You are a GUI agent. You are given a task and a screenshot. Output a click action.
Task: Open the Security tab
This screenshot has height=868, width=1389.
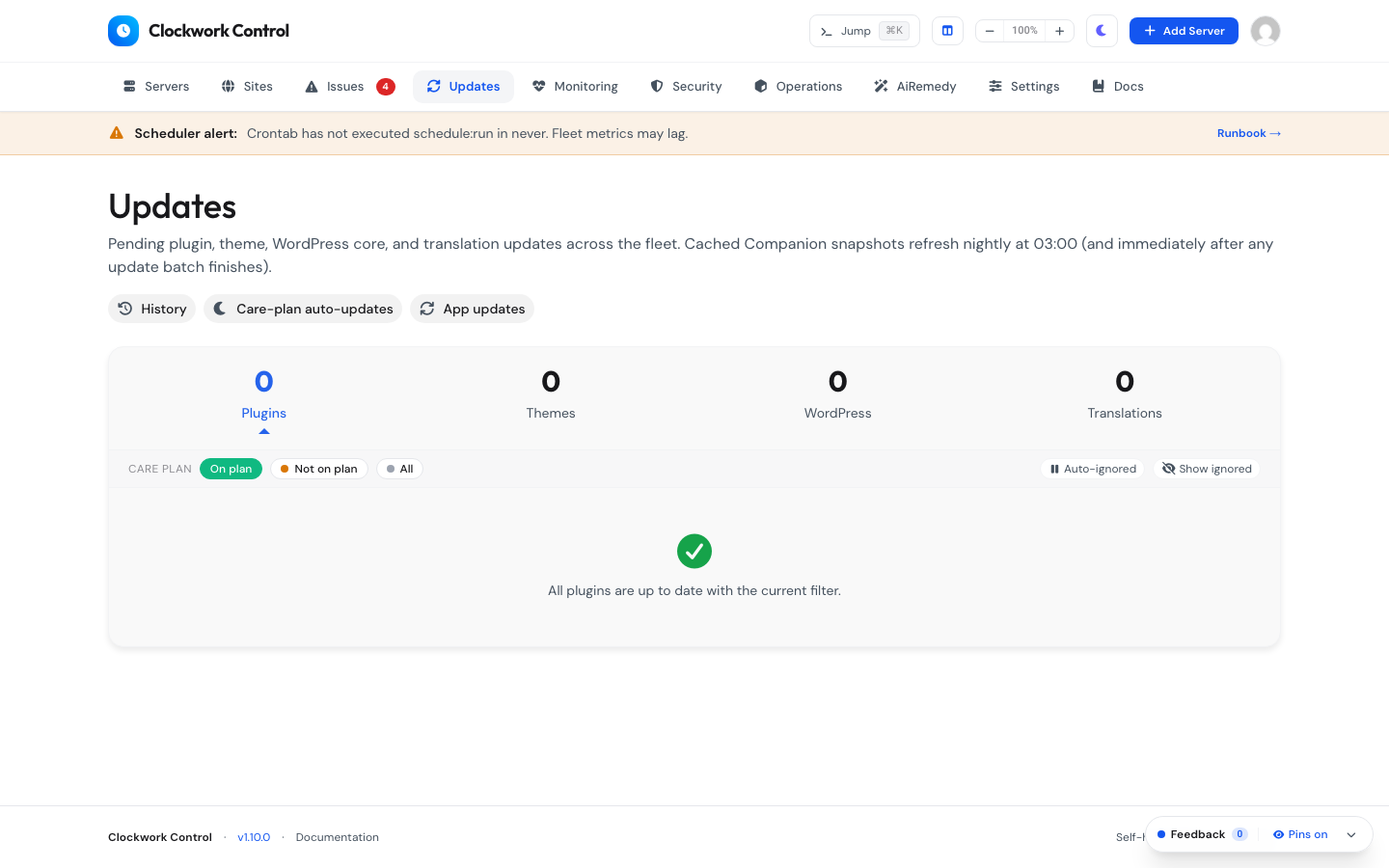tap(686, 87)
